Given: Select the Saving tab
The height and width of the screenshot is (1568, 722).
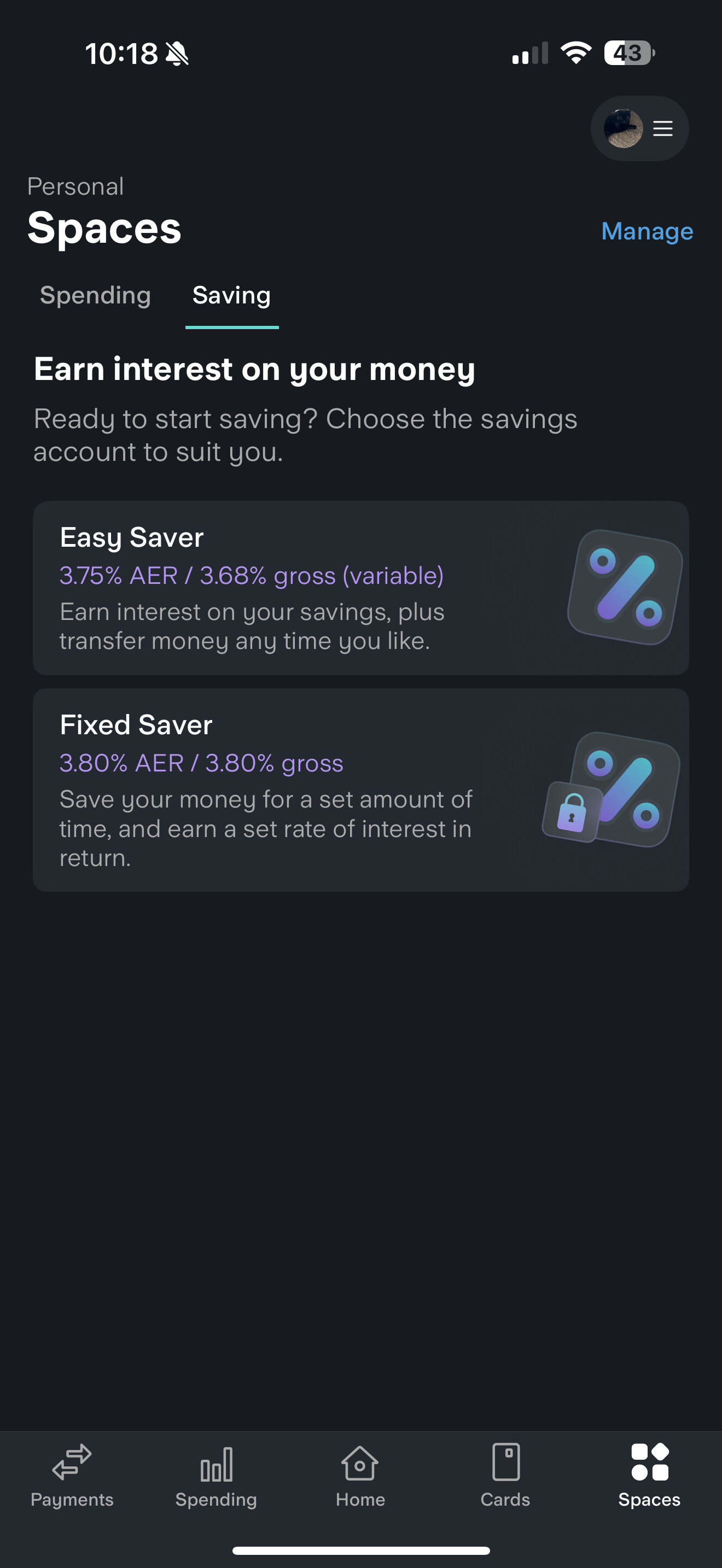Looking at the screenshot, I should point(231,296).
